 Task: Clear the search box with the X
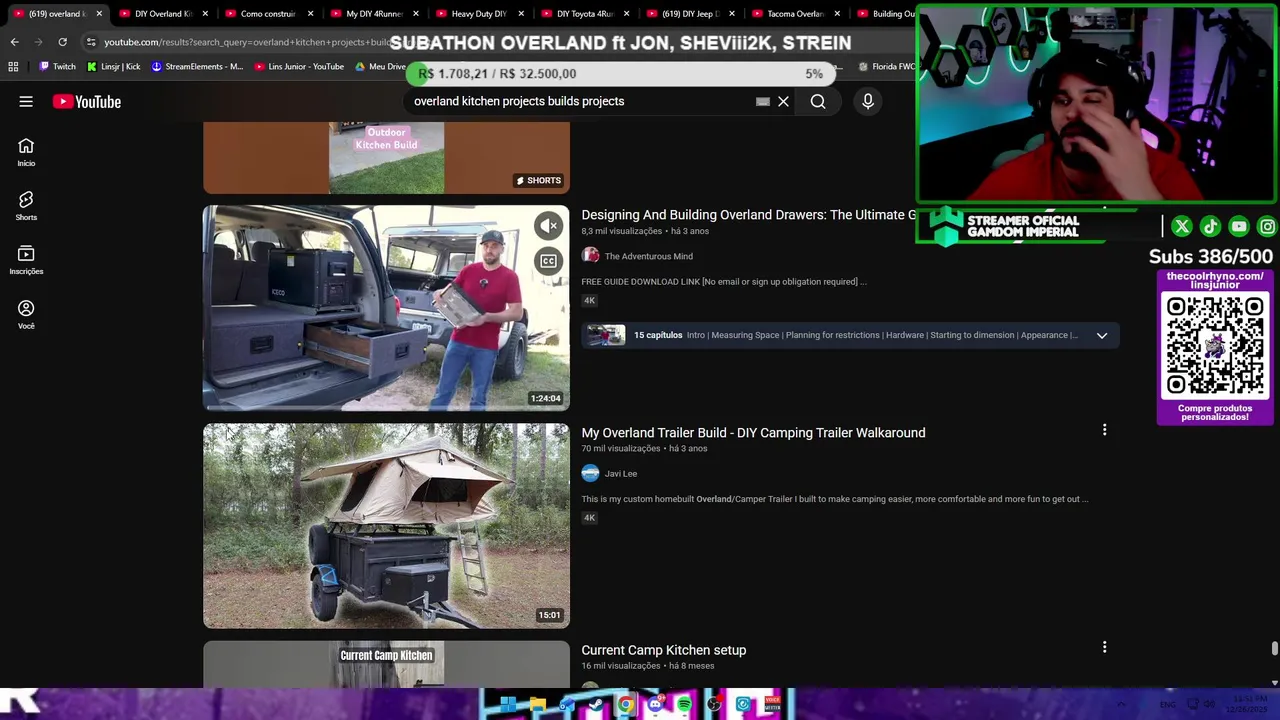(x=784, y=101)
